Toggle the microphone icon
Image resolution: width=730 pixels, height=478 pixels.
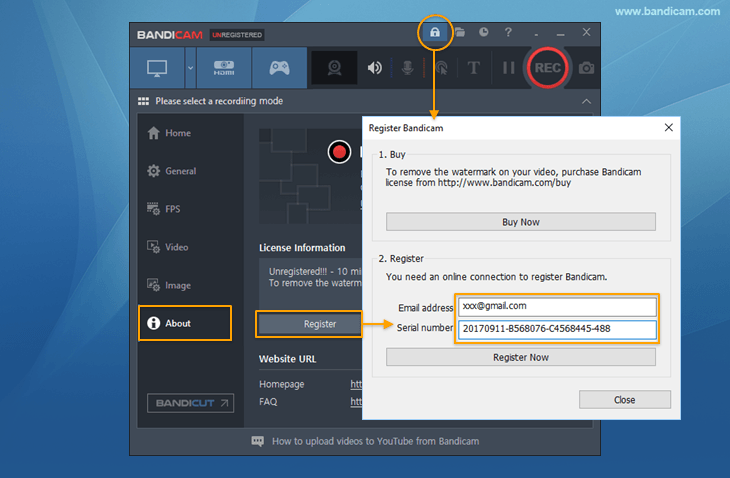pyautogui.click(x=407, y=68)
